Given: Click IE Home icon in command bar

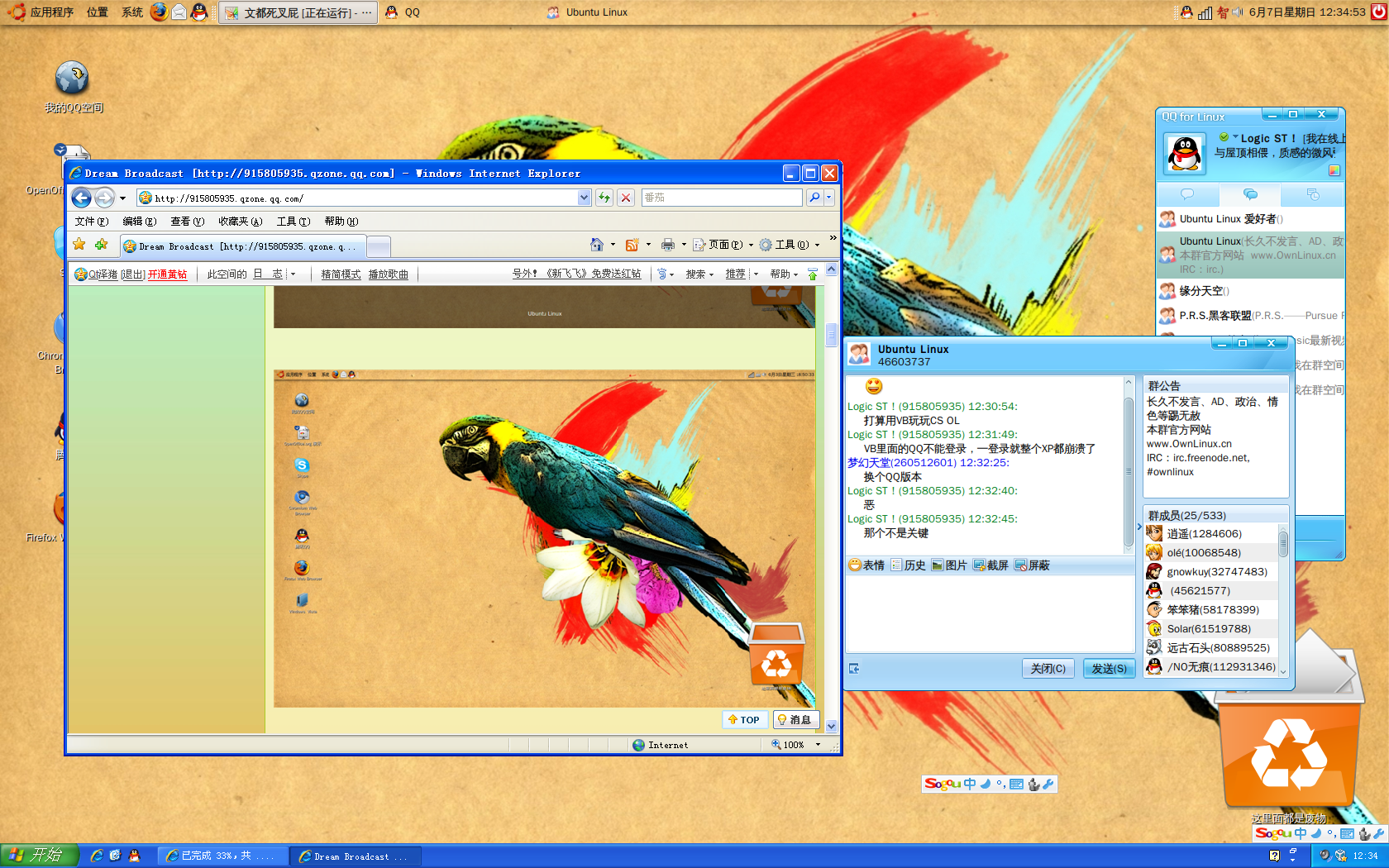Looking at the screenshot, I should (x=597, y=245).
